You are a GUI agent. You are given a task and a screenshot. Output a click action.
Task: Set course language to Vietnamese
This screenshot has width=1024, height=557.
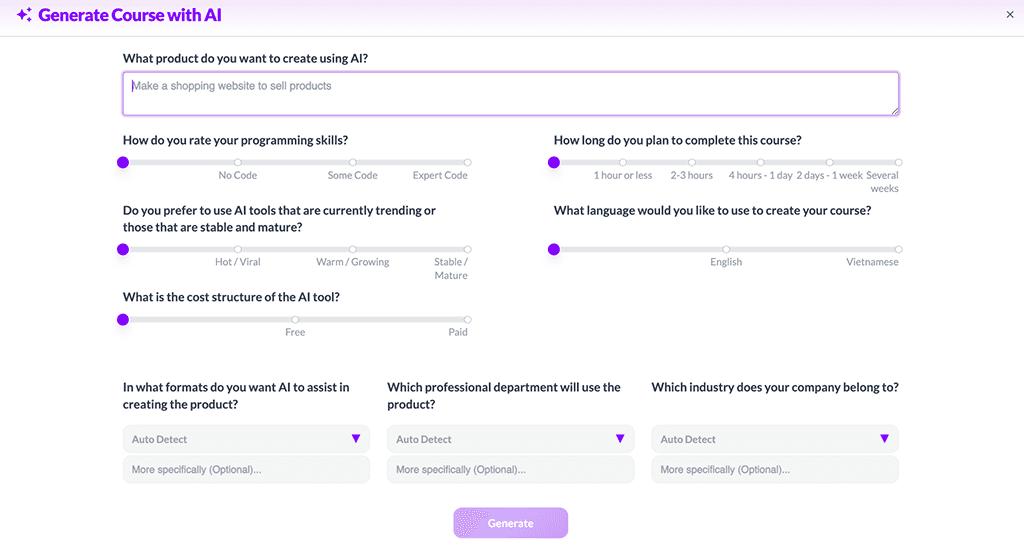coord(898,249)
